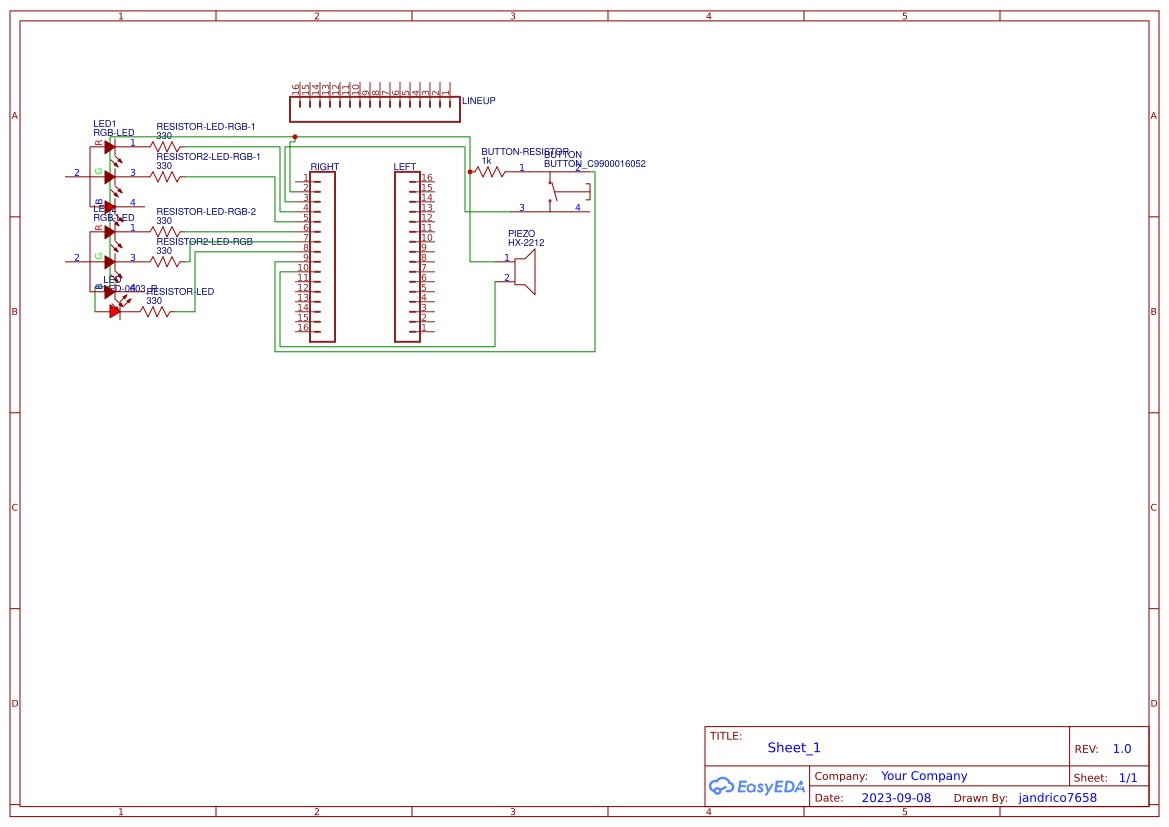Select the LEFT header connector body
Image resolution: width=1169 pixels, height=827 pixels.
[x=407, y=257]
